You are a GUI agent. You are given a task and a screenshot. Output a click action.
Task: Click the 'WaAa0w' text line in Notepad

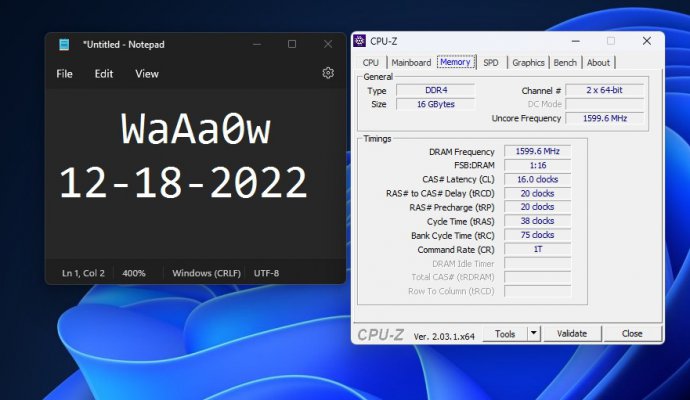196,129
